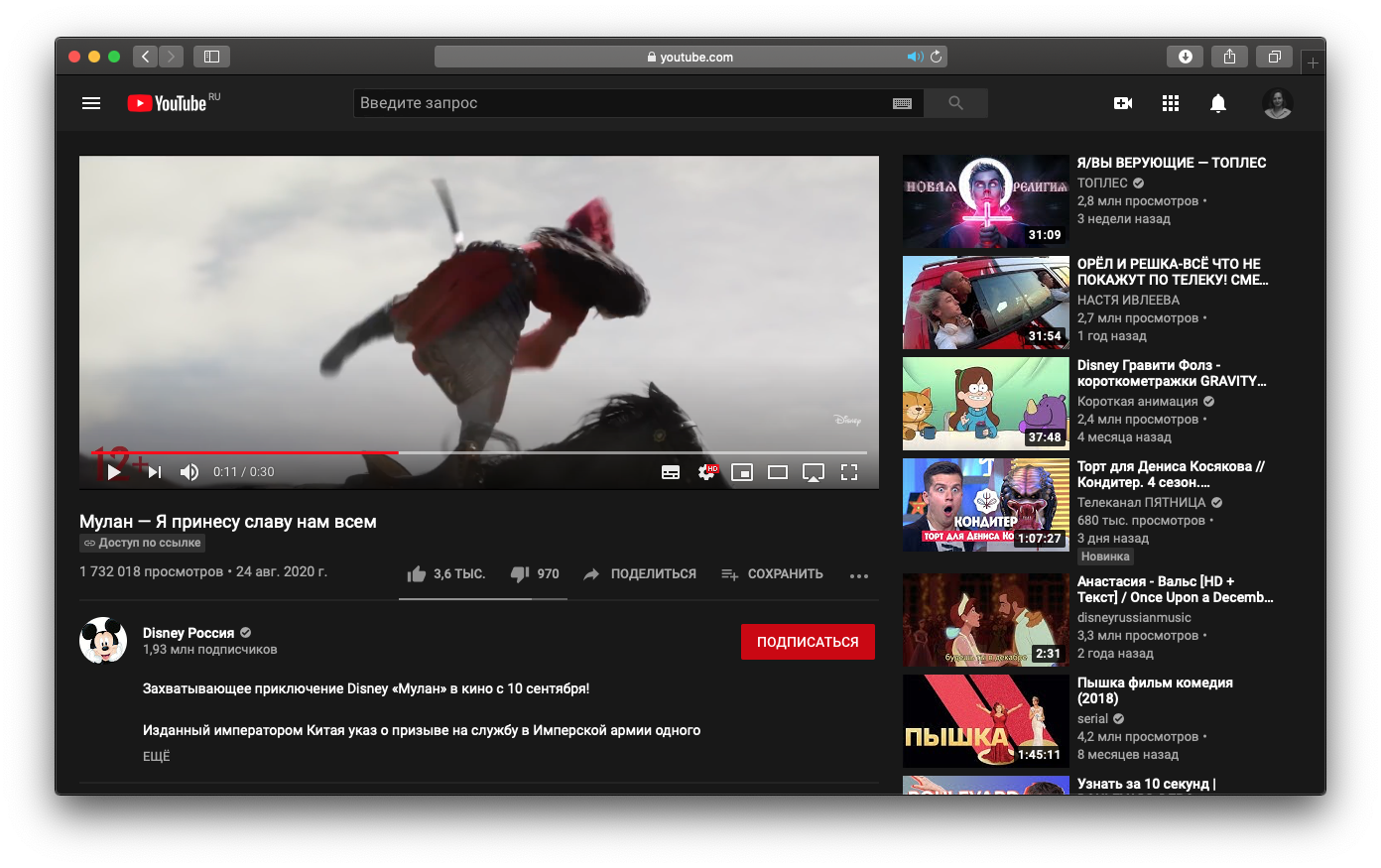The image size is (1381, 868).
Task: Reload the page with the refresh icon
Action: [x=936, y=57]
